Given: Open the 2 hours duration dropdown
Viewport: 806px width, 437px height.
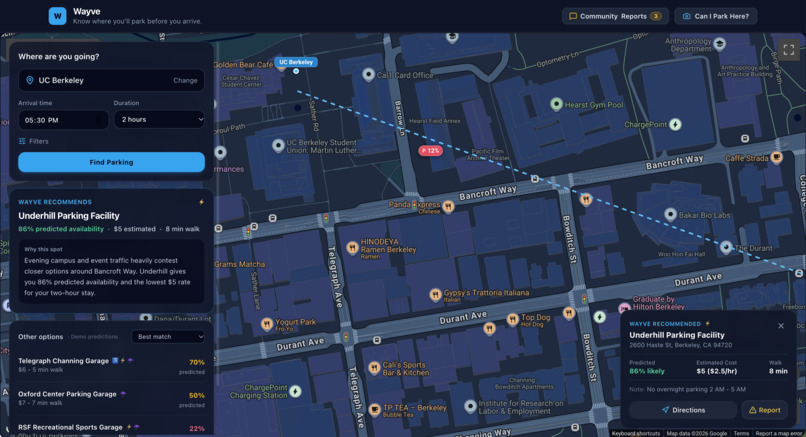Looking at the screenshot, I should pyautogui.click(x=159, y=119).
